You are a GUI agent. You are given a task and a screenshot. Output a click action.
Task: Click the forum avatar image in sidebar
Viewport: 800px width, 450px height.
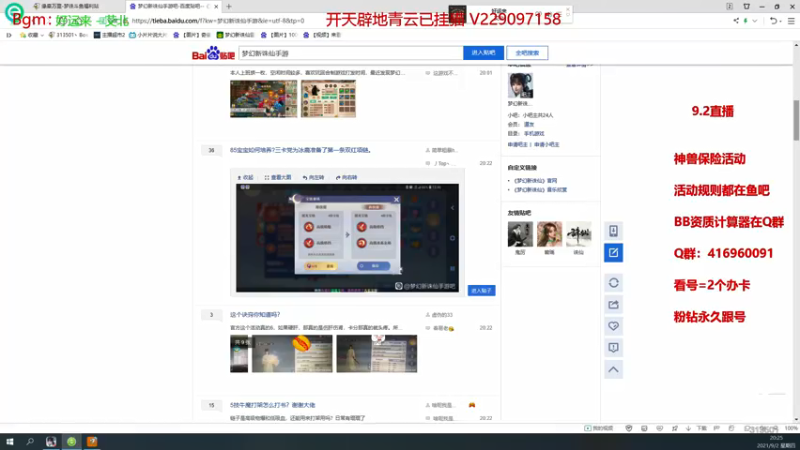point(520,85)
